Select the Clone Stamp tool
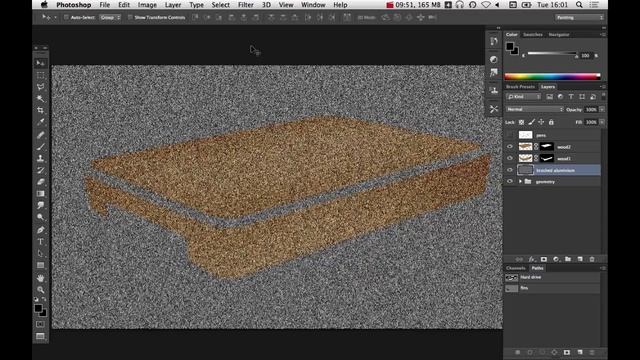 coord(40,158)
